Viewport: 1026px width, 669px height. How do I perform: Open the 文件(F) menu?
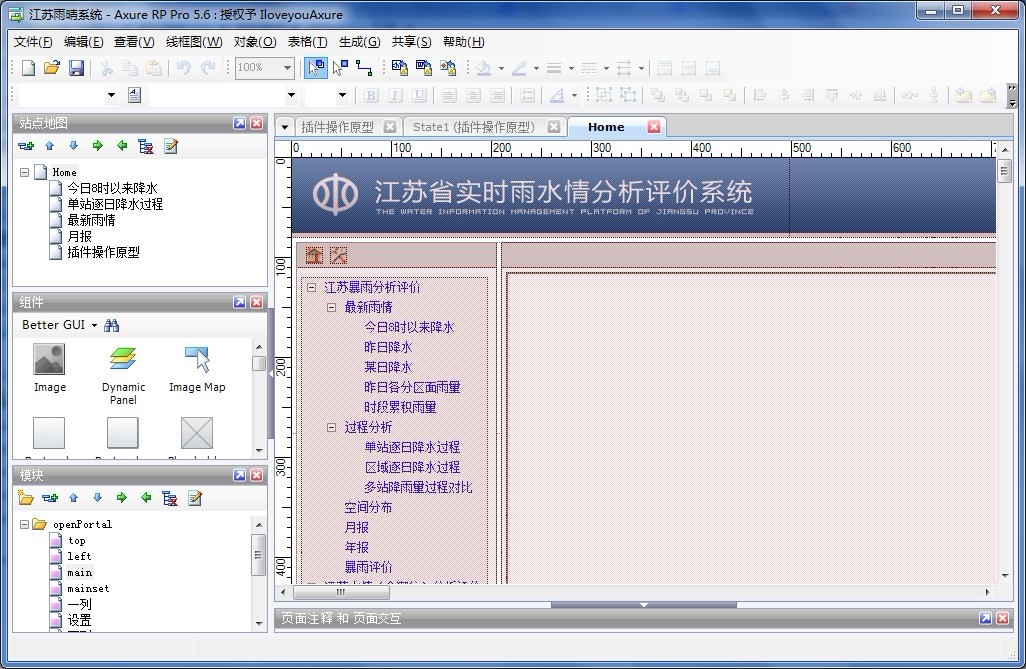click(x=33, y=42)
